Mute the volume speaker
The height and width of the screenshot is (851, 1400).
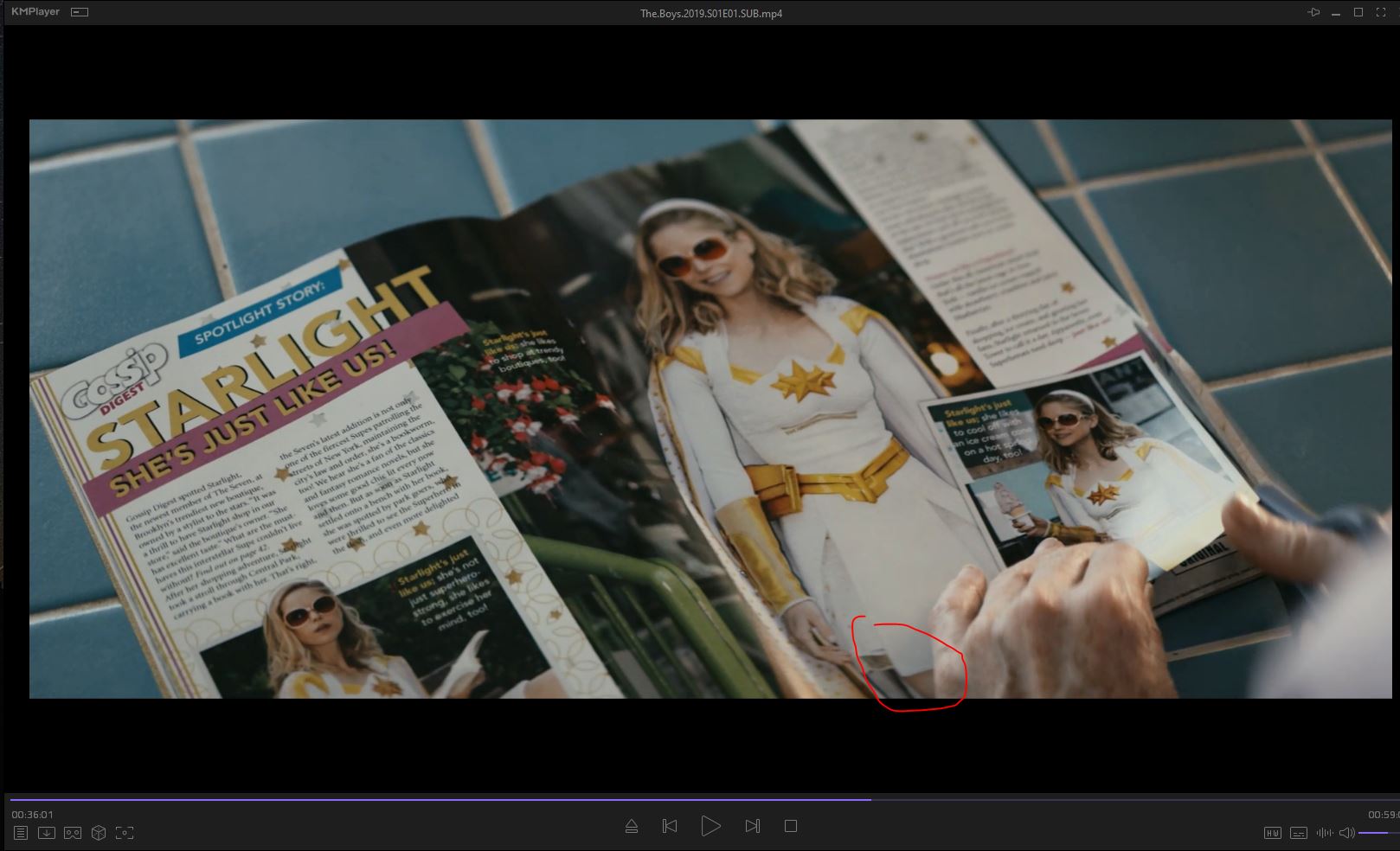pyautogui.click(x=1346, y=833)
